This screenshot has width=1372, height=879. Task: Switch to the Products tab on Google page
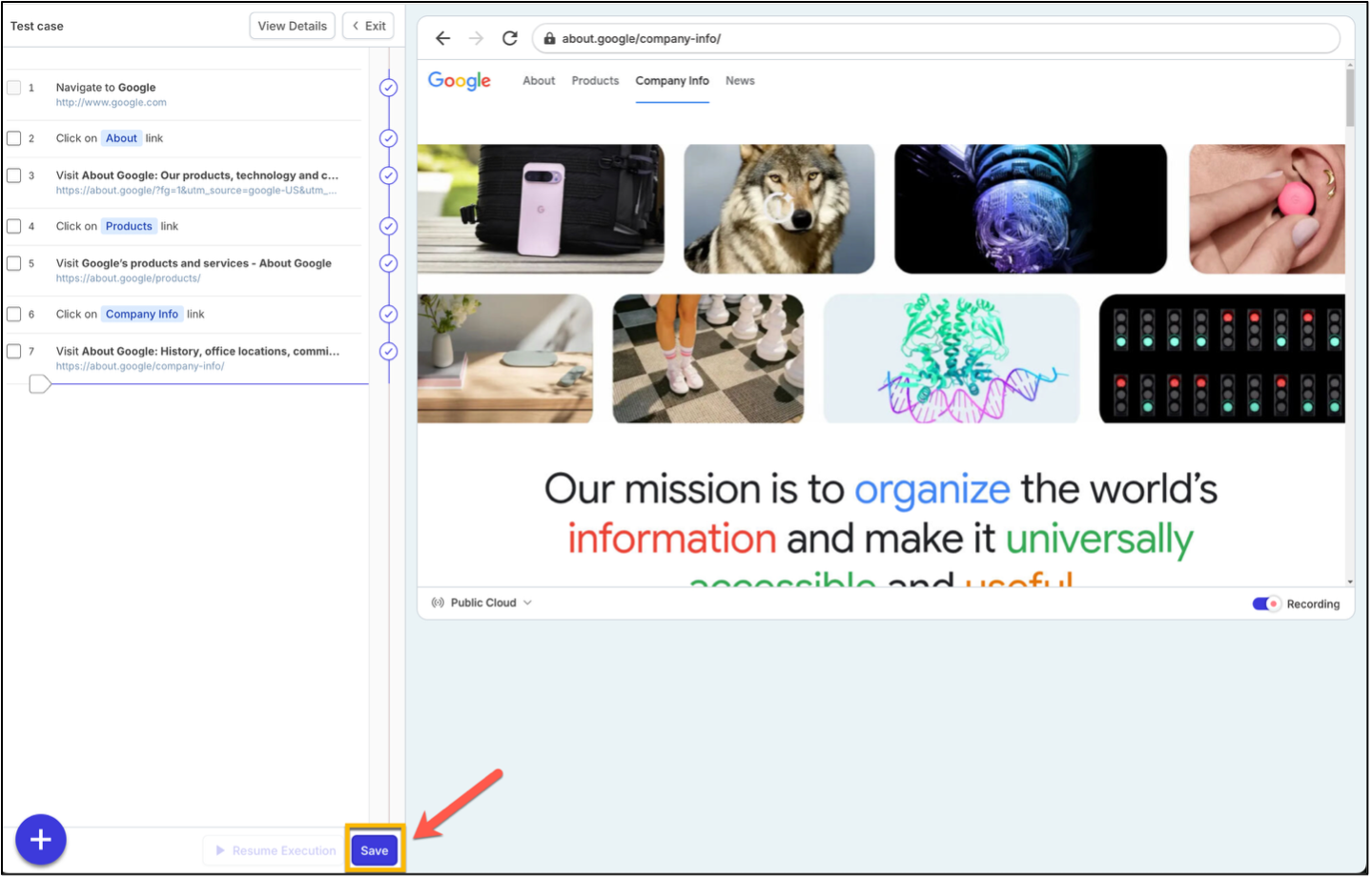pos(595,81)
